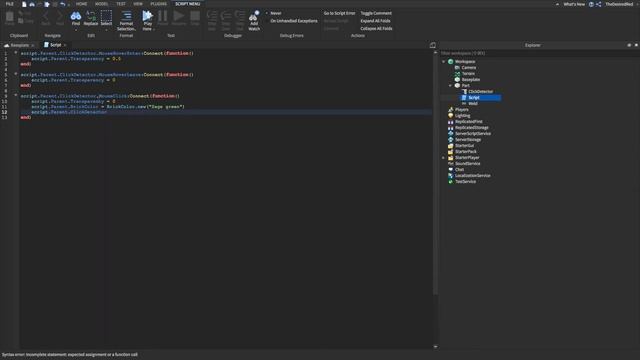Select Camera in Explorer tree

pyautogui.click(x=469, y=68)
